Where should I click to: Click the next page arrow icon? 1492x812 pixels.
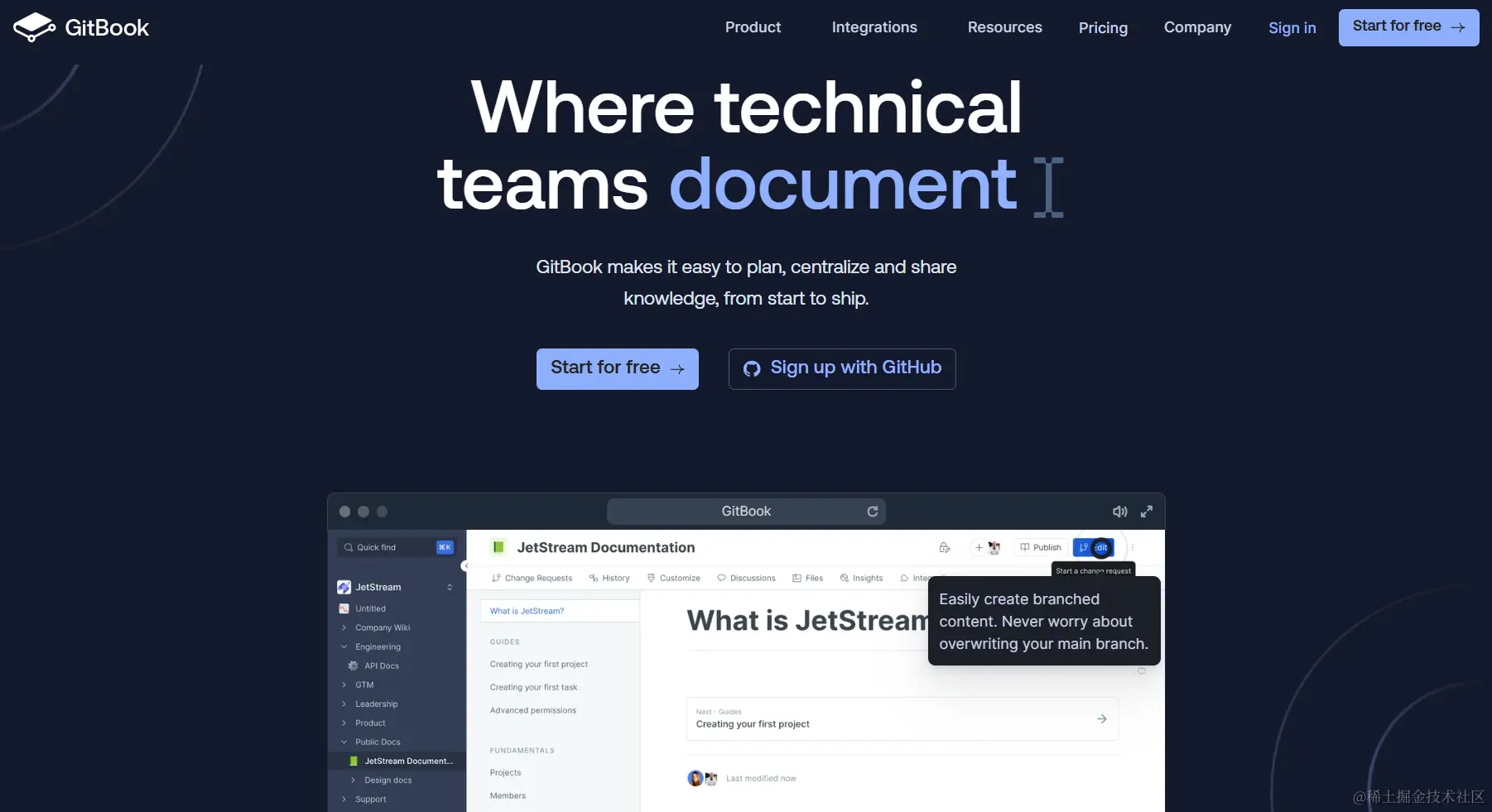click(1102, 718)
